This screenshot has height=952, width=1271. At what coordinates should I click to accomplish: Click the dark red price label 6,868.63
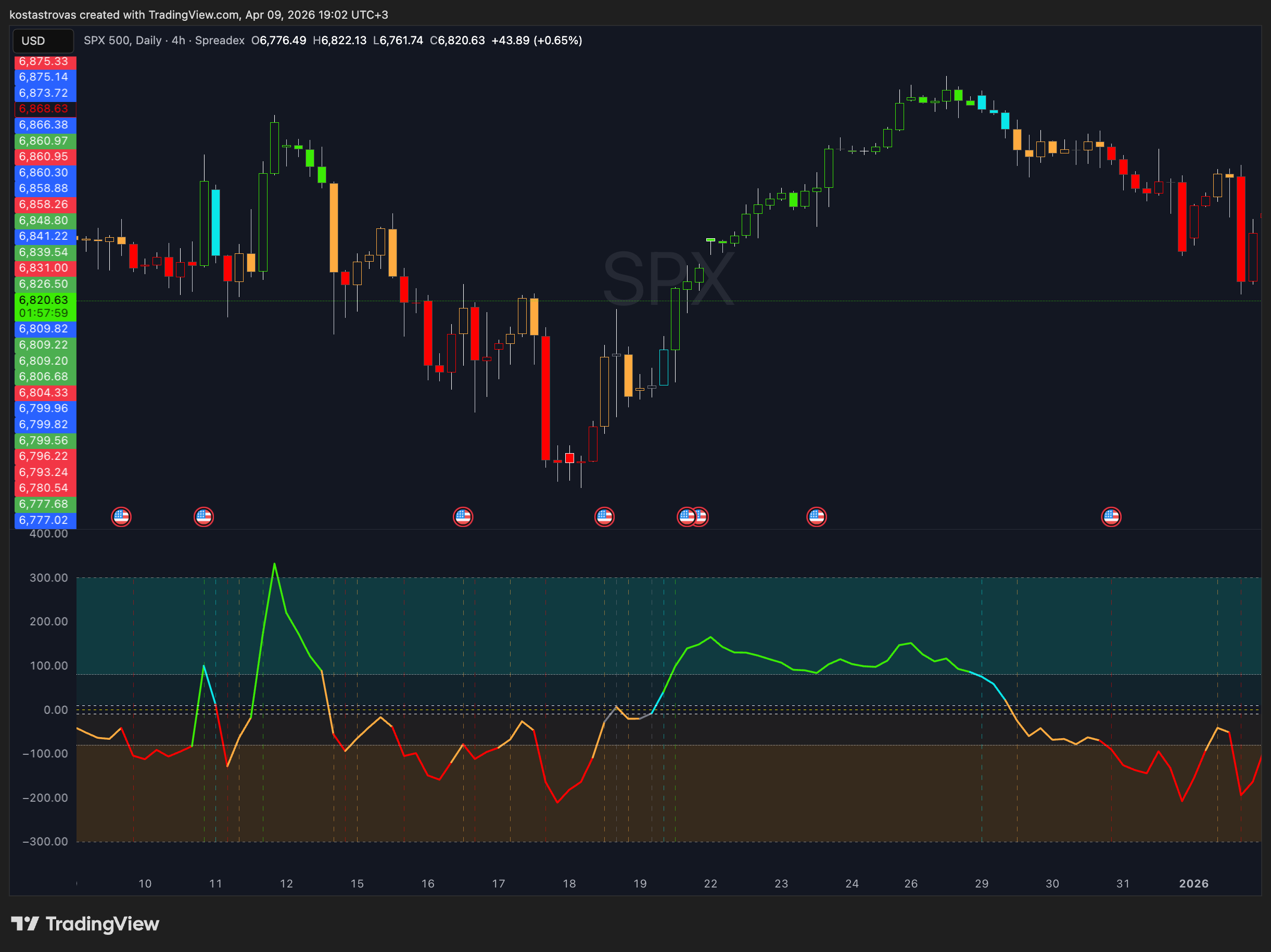click(45, 109)
